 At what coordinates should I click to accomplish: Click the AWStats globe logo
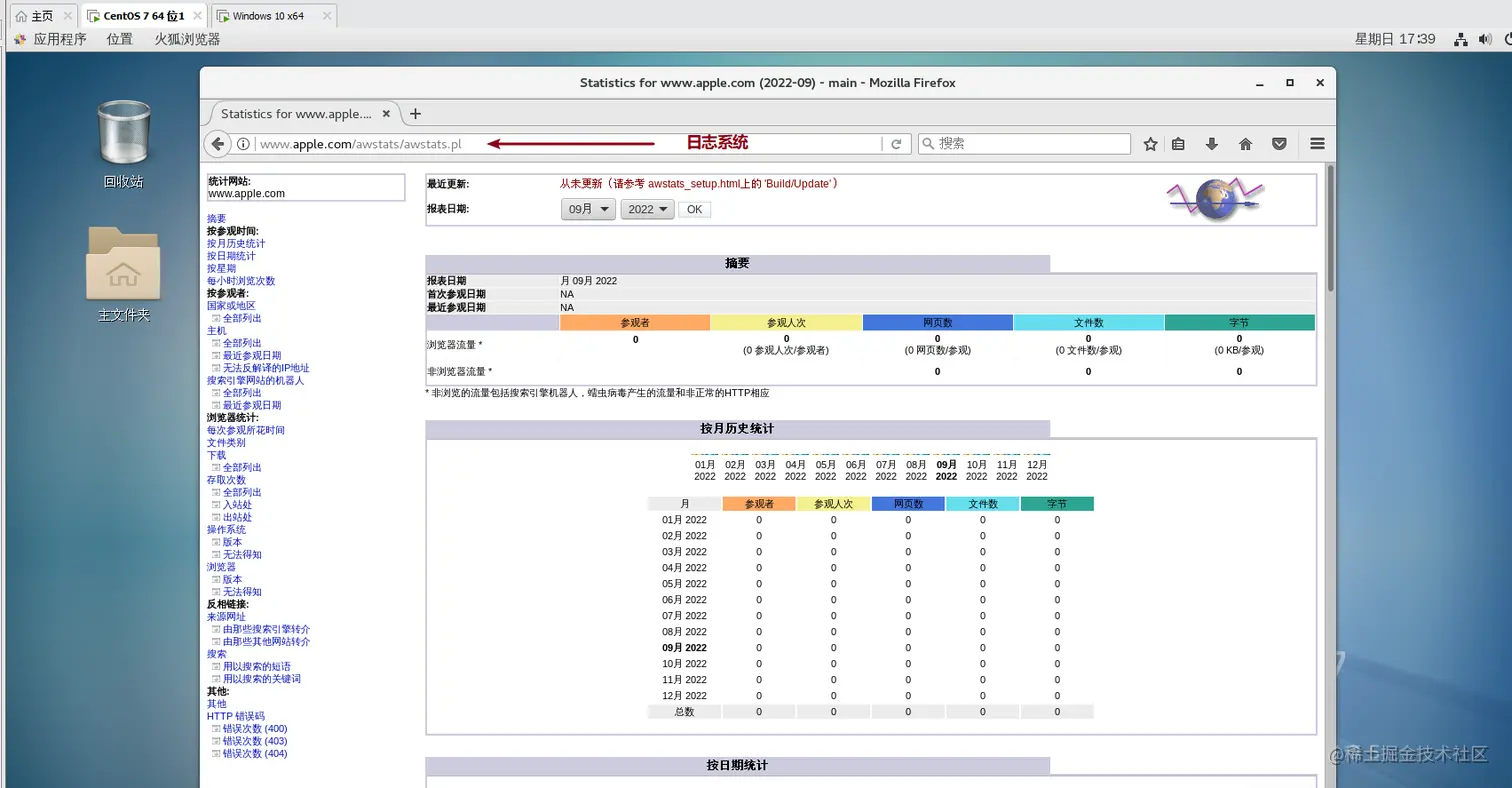(x=1215, y=198)
